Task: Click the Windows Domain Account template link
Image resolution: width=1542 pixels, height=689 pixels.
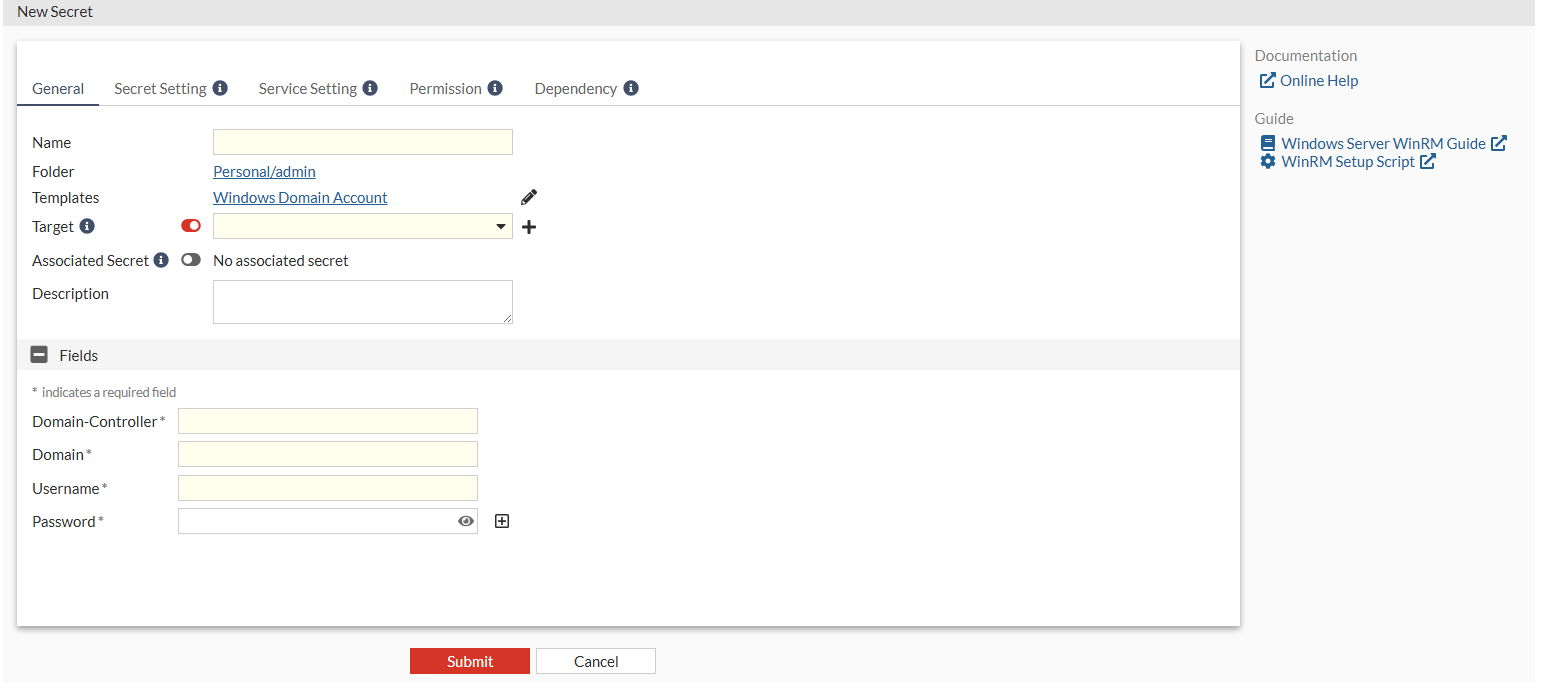Action: [x=300, y=198]
